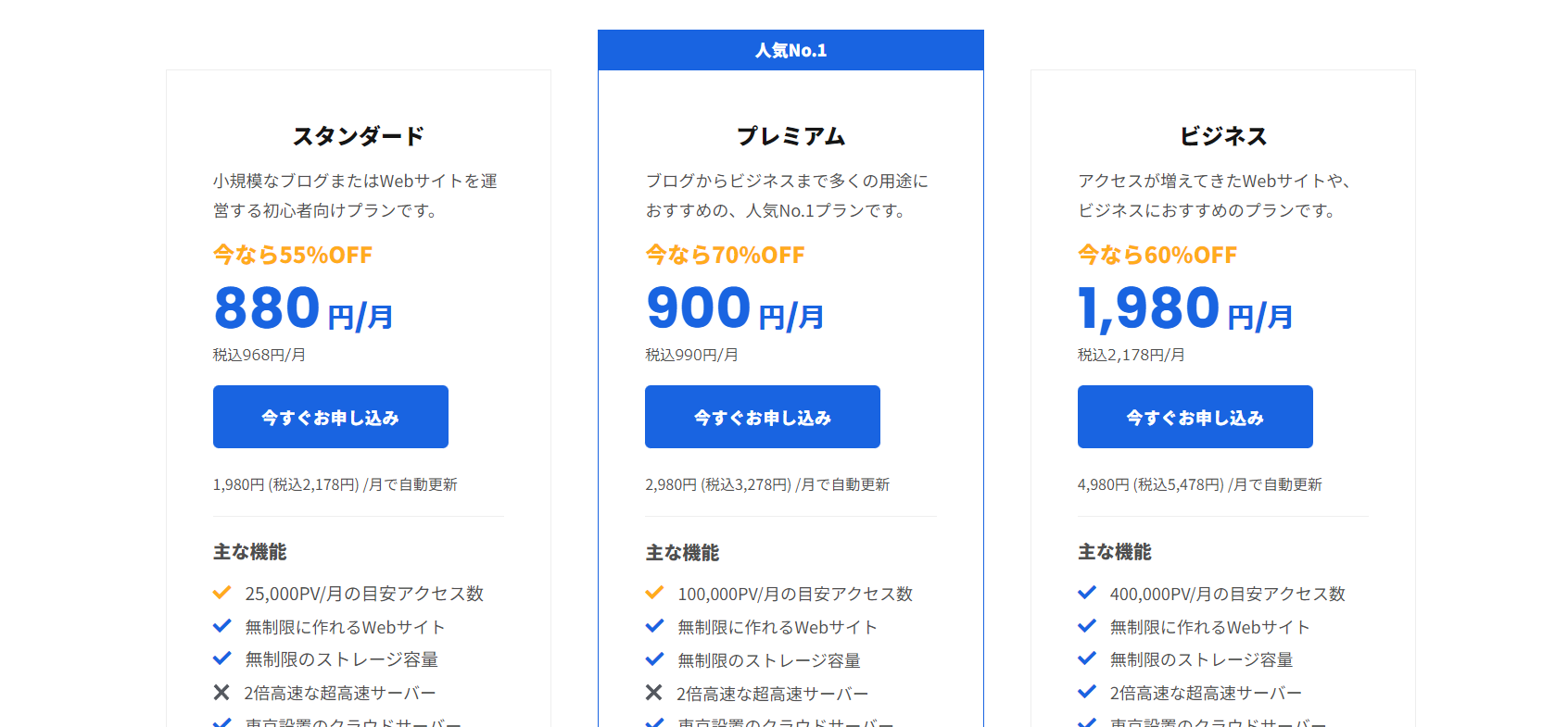The height and width of the screenshot is (727, 1568).
Task: Click the 人気No.1 banner above Premium
Action: point(790,50)
